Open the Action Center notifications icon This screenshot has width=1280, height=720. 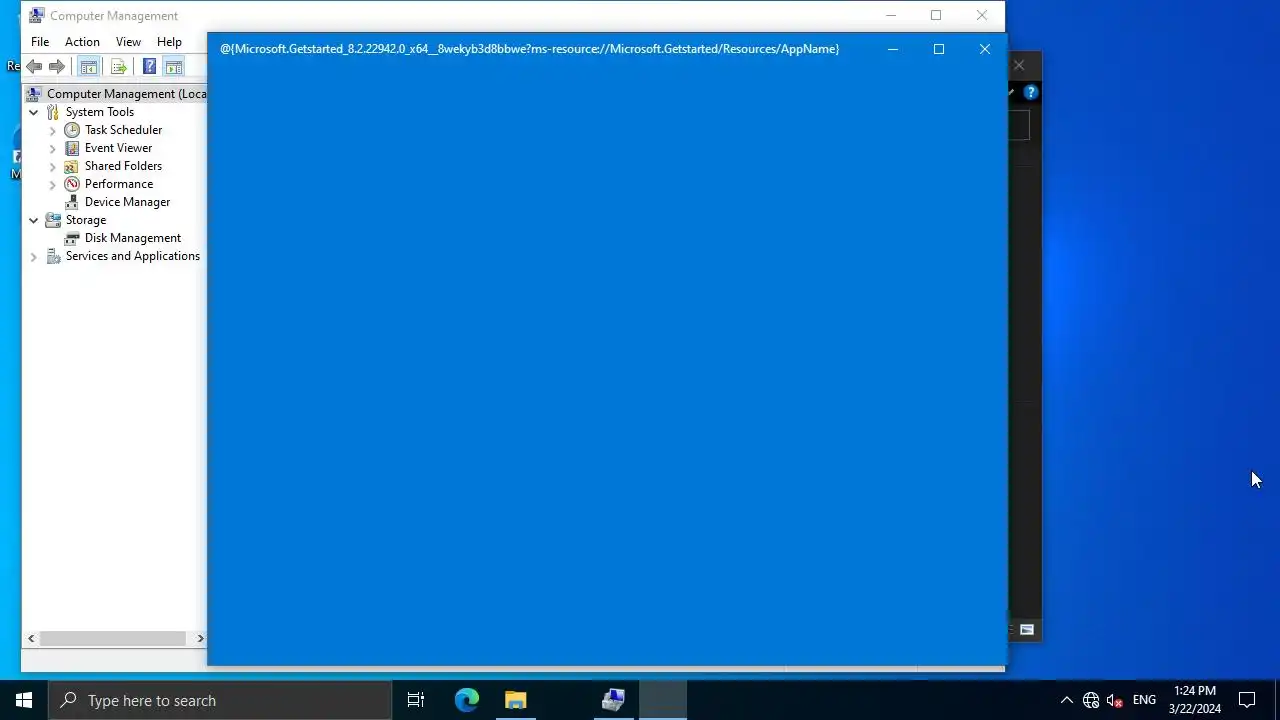(x=1247, y=700)
